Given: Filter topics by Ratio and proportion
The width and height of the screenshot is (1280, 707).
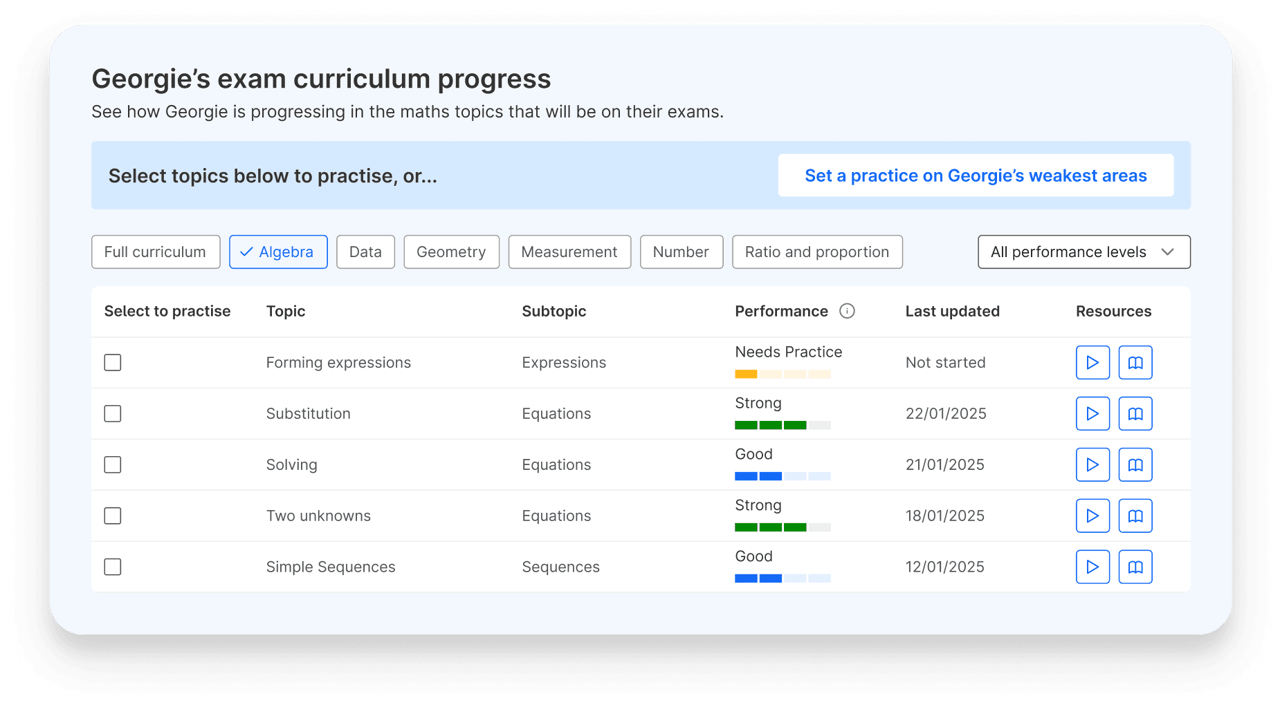Looking at the screenshot, I should pos(817,251).
